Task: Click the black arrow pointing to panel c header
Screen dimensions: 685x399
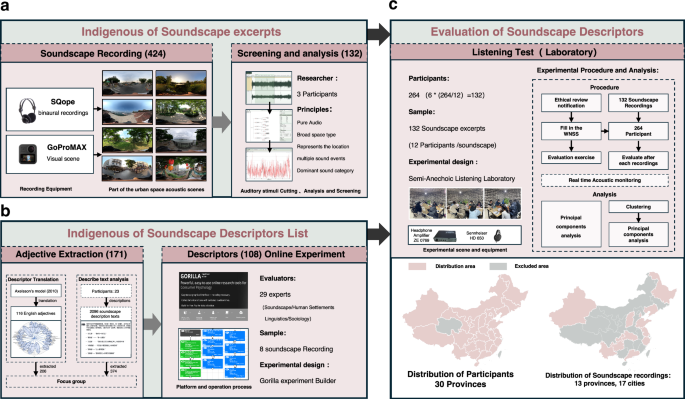Action: point(378,35)
